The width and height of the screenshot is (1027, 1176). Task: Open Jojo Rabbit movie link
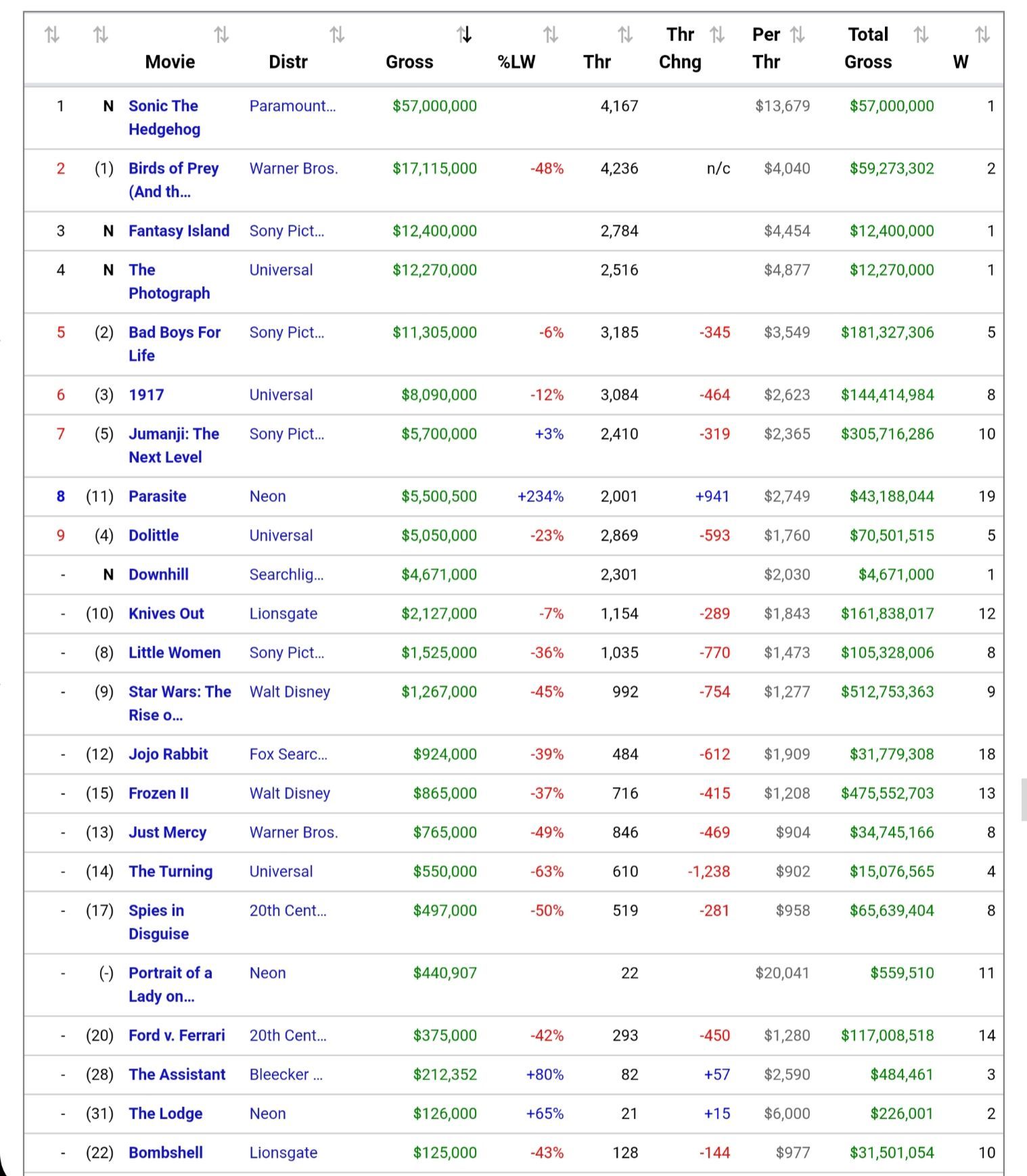[x=168, y=754]
